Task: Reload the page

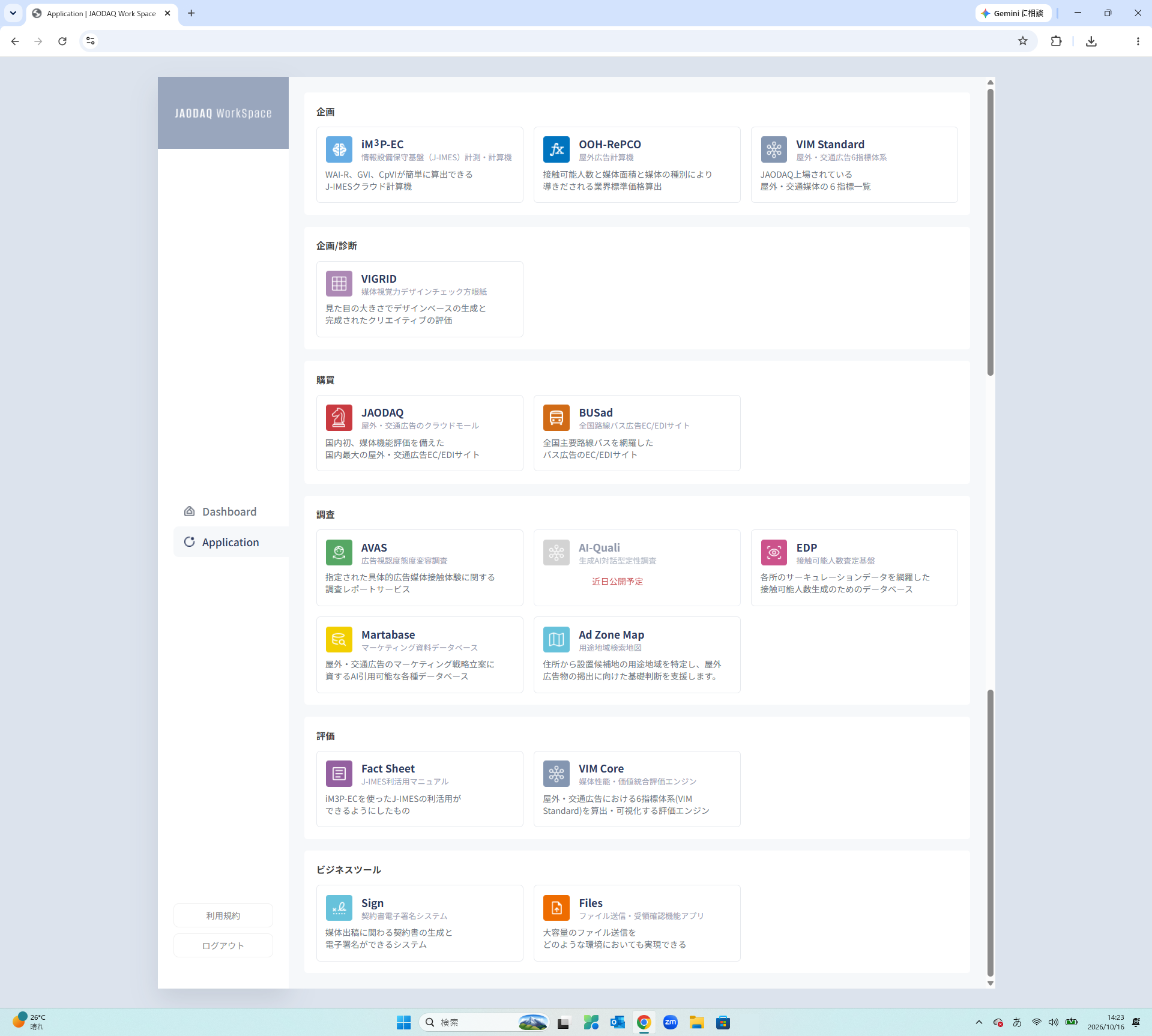Action: click(62, 41)
